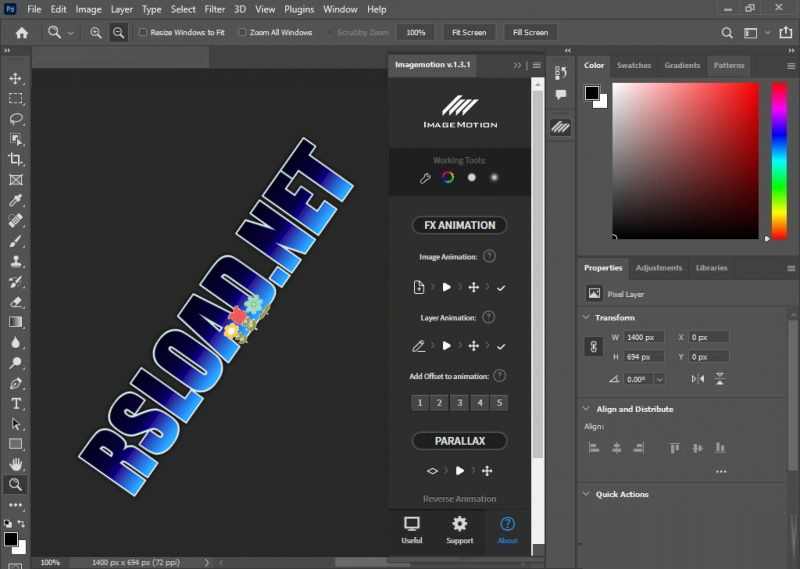Collapse the Quick Actions section

pos(586,494)
